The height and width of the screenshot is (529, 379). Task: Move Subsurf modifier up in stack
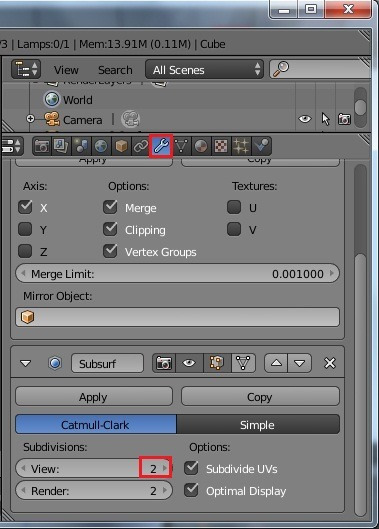coord(276,363)
